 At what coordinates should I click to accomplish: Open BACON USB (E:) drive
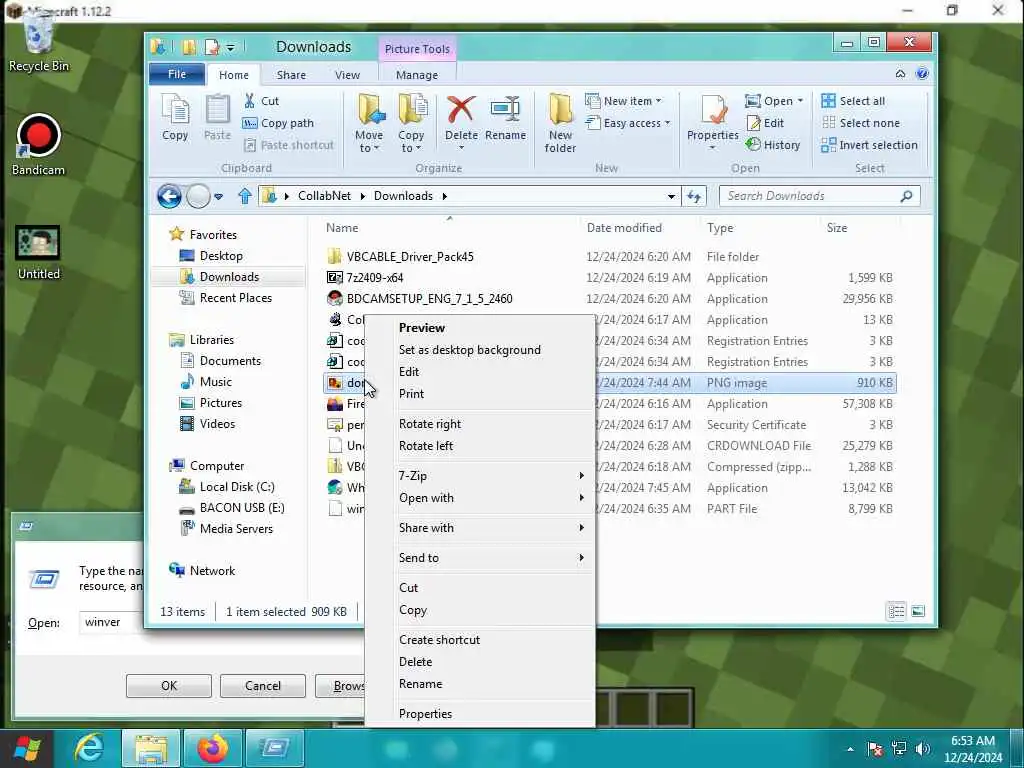click(242, 507)
